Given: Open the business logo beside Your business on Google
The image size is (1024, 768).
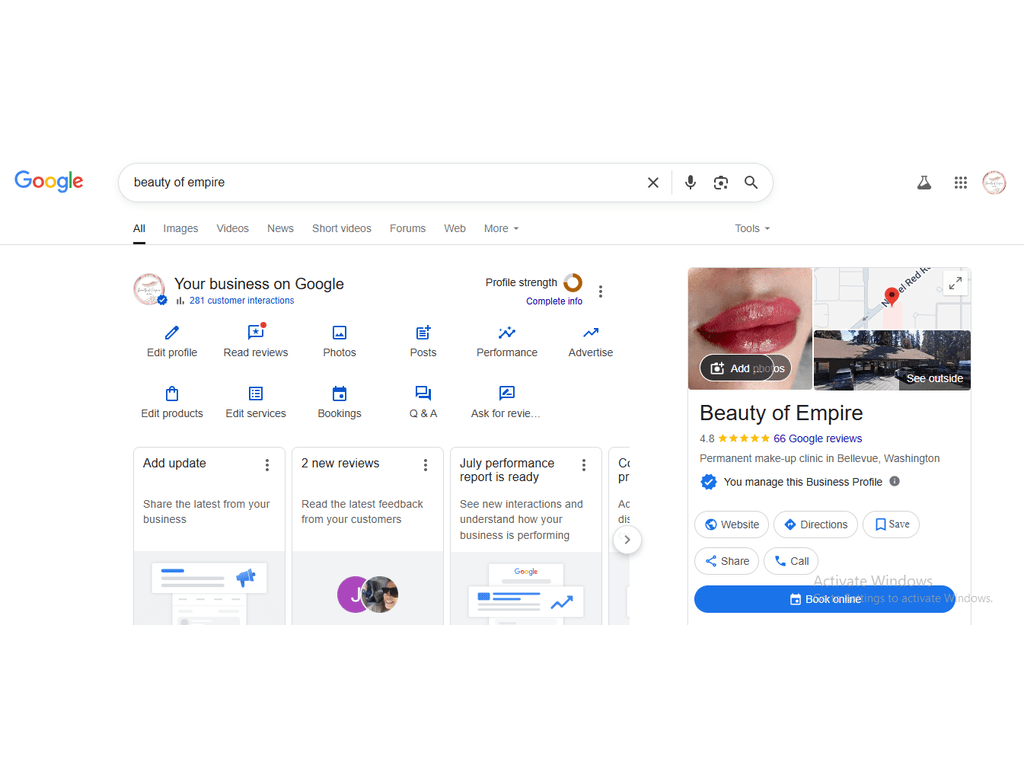Looking at the screenshot, I should (x=149, y=289).
